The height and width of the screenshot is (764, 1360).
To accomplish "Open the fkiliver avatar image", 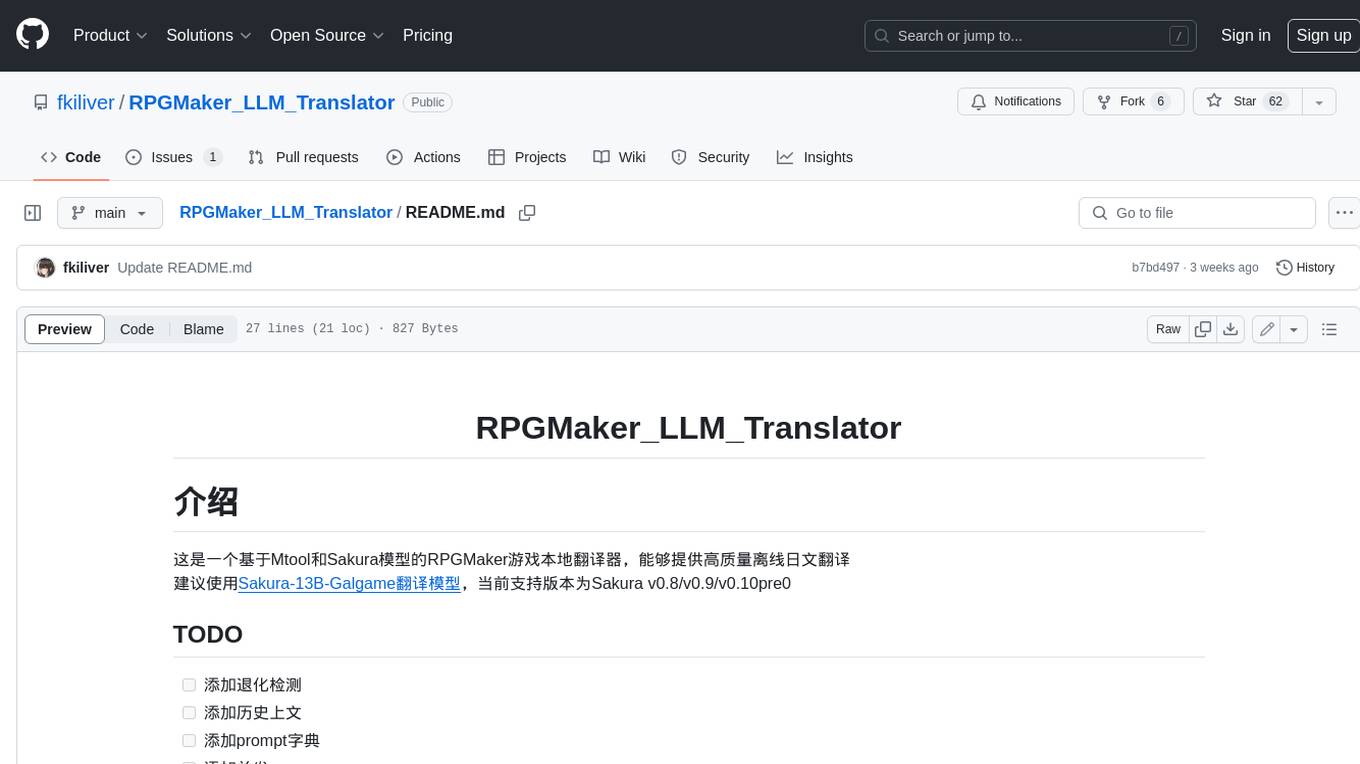I will tap(45, 267).
